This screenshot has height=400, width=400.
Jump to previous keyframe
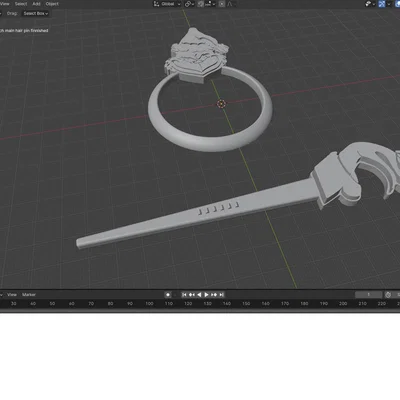[192, 295]
